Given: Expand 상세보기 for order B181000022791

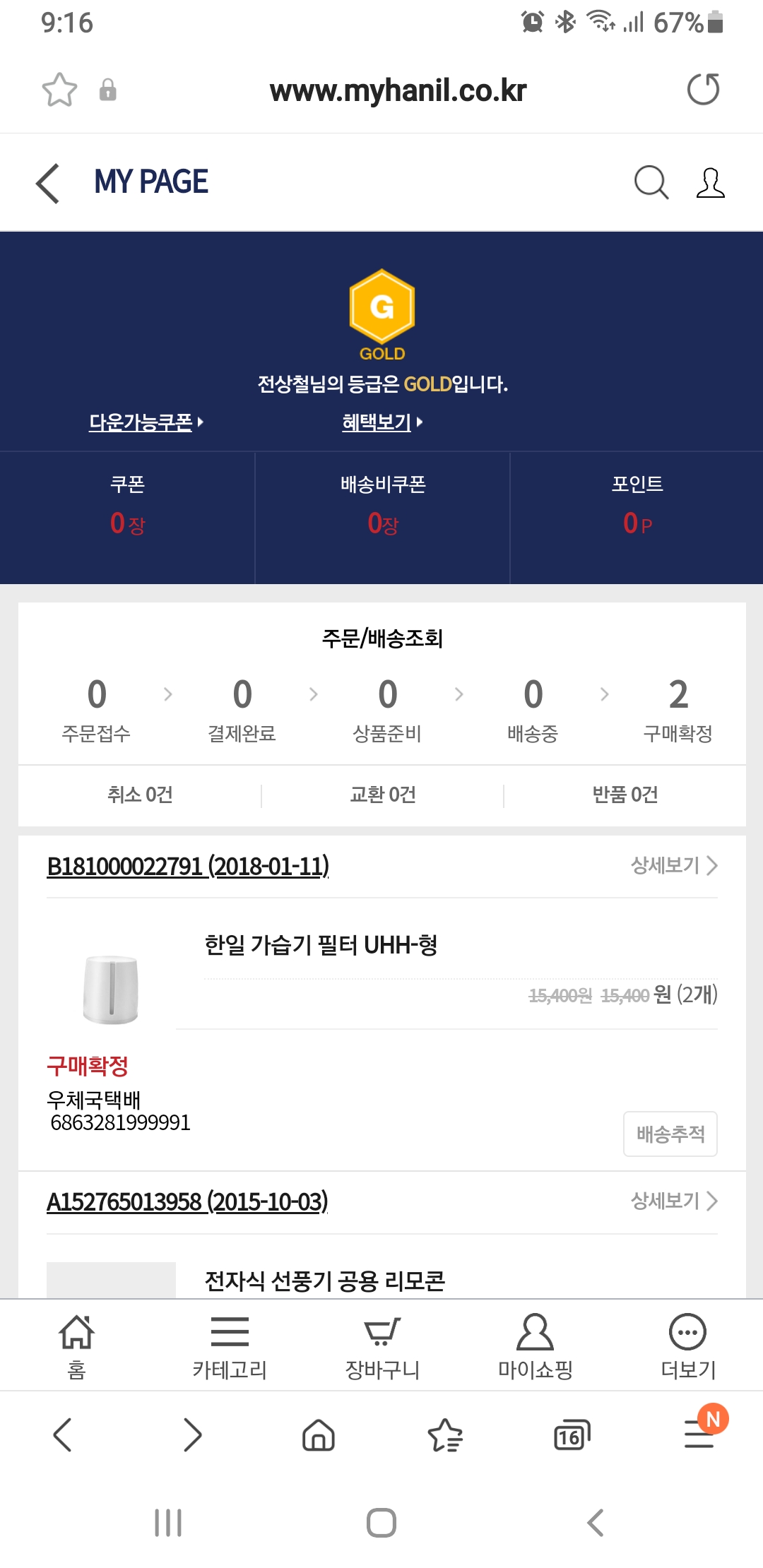Looking at the screenshot, I should [674, 865].
